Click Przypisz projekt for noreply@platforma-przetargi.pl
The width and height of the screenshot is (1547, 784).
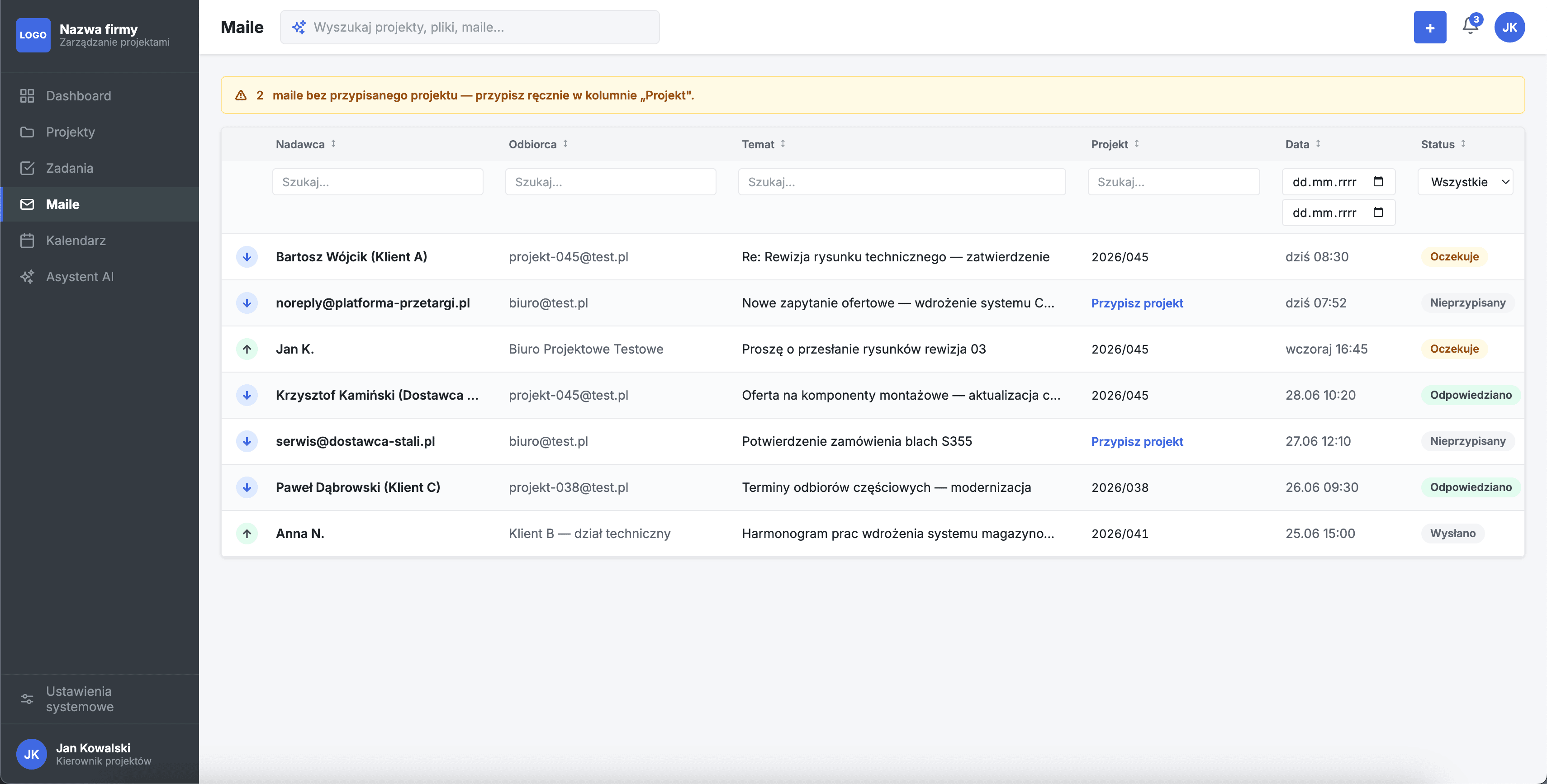click(1137, 303)
